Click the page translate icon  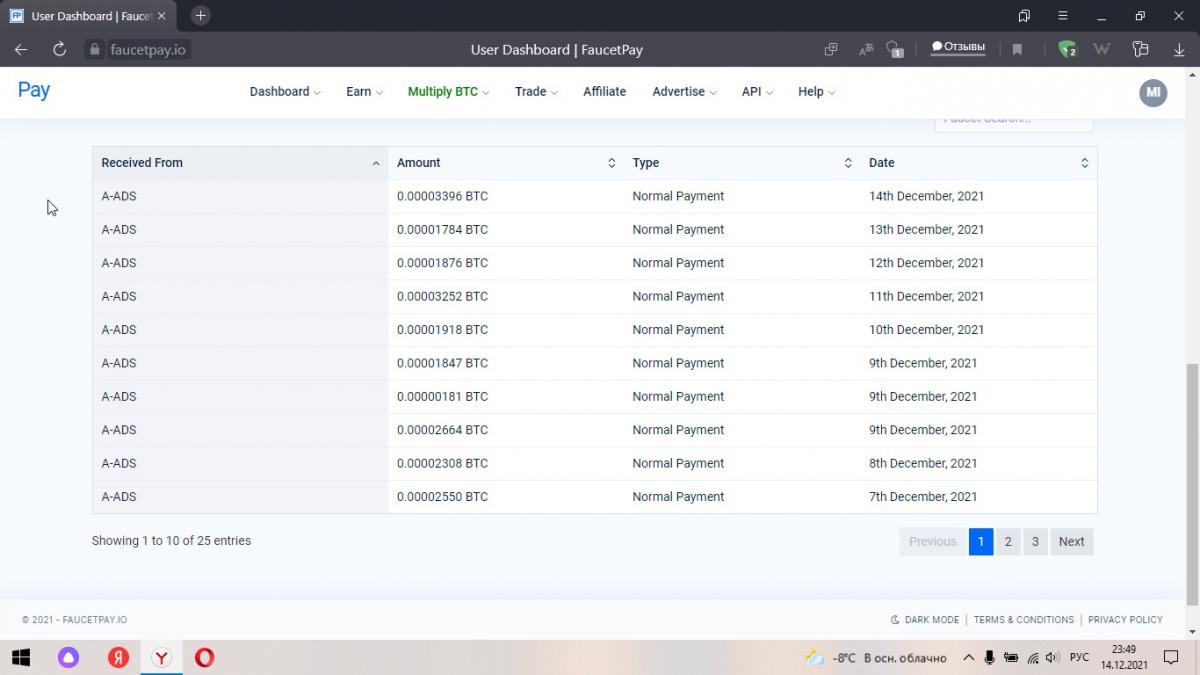pos(866,49)
